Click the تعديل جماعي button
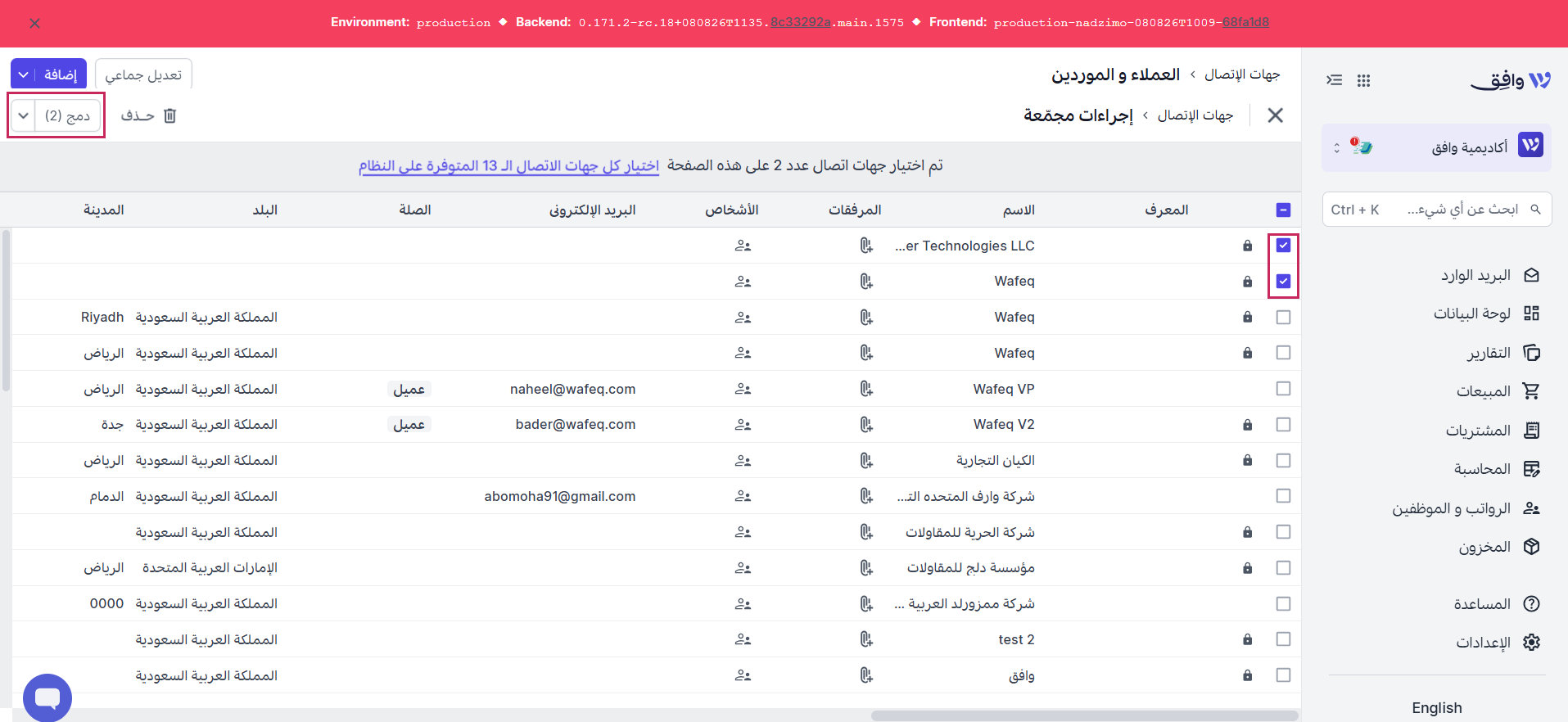1568x722 pixels. tap(143, 74)
